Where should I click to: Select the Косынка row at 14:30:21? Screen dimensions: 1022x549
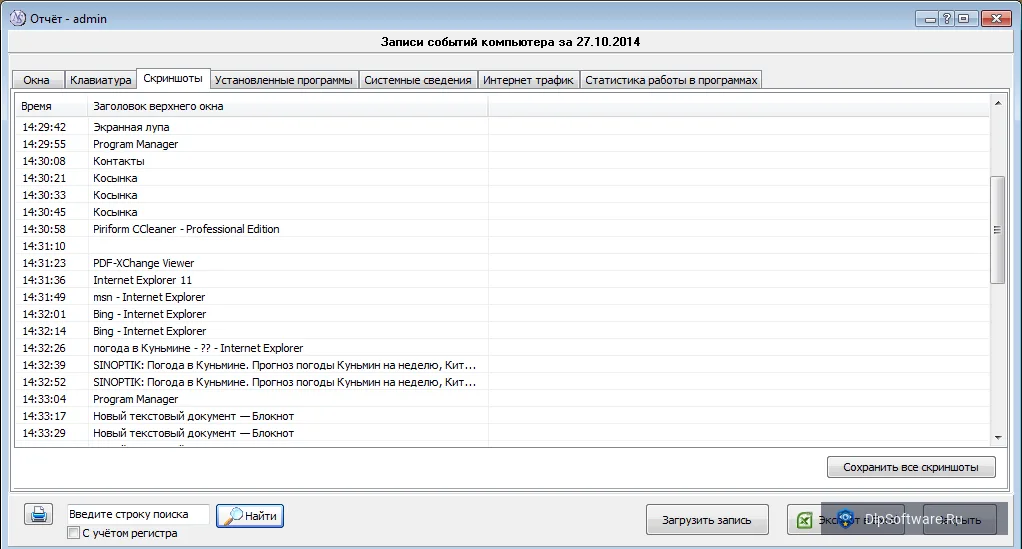(503, 177)
